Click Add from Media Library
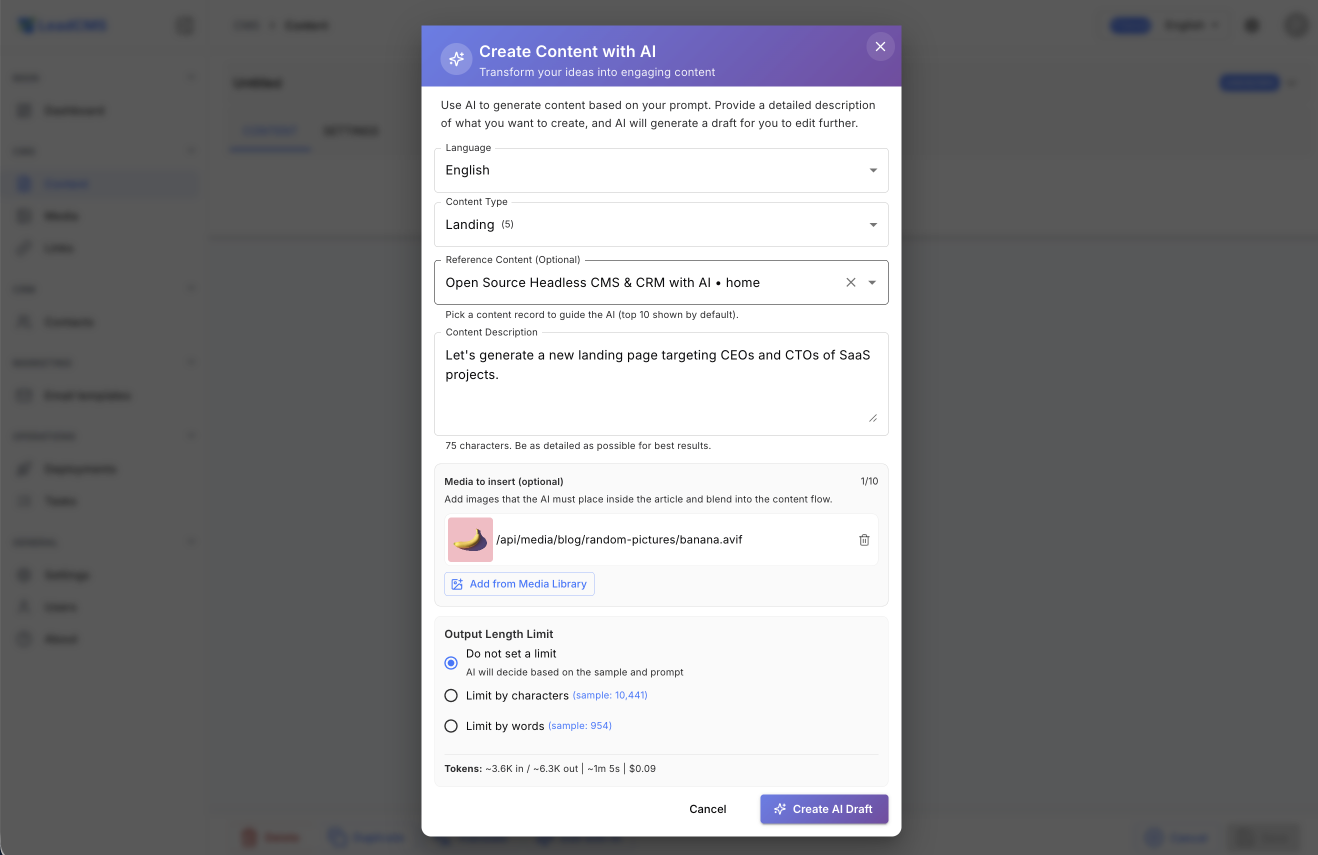The image size is (1318, 855). (519, 583)
